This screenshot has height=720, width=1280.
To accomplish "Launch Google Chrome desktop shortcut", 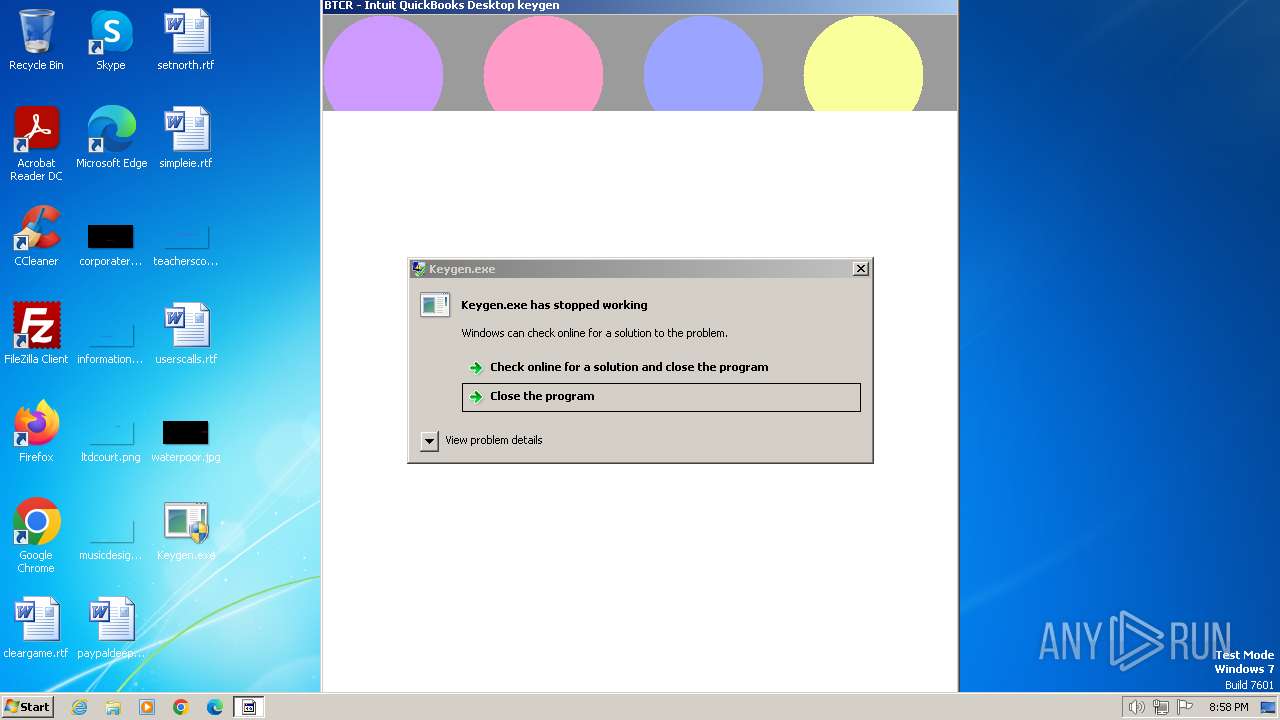I will tap(36, 535).
